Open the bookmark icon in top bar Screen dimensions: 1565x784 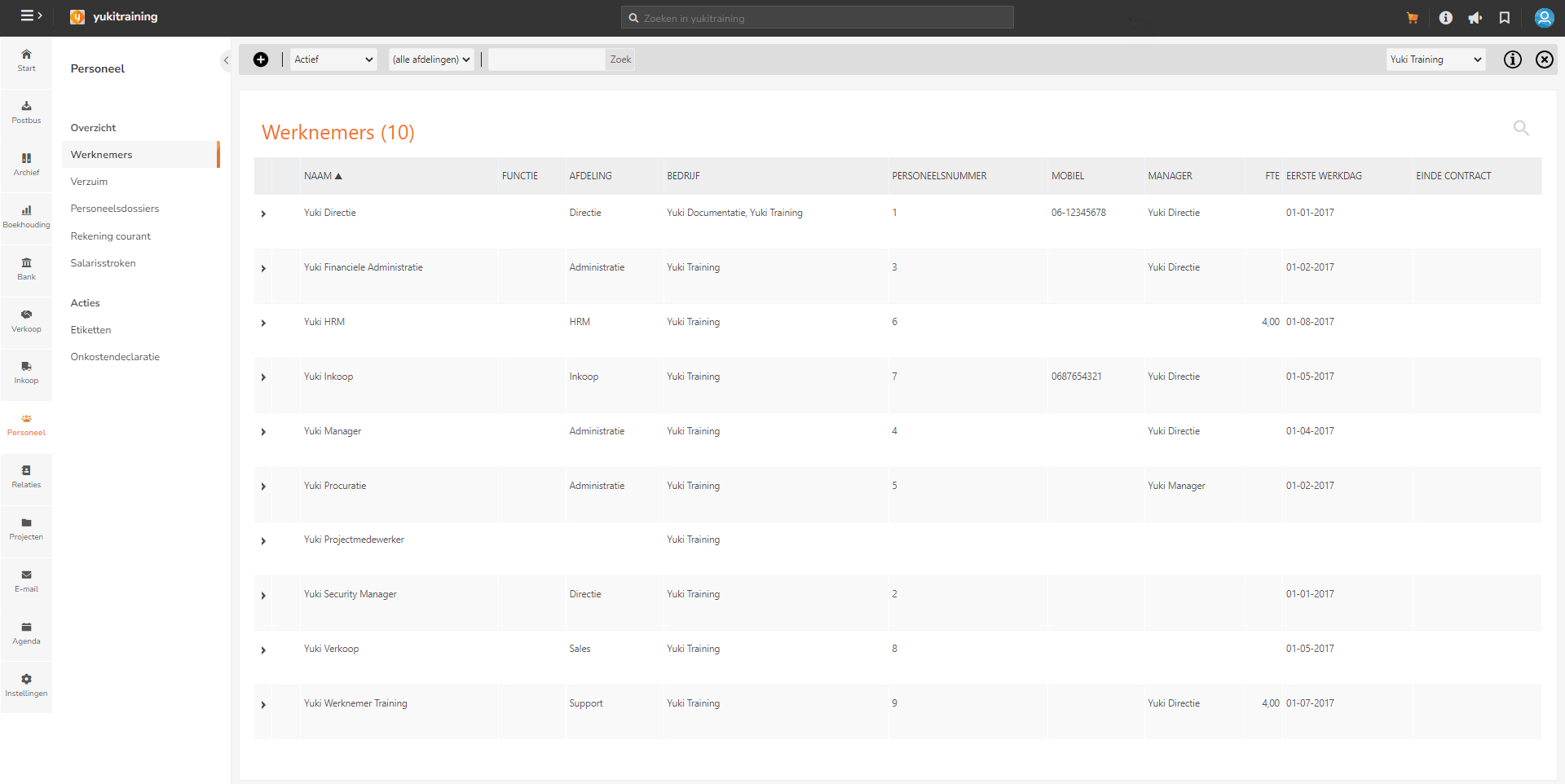click(1505, 18)
